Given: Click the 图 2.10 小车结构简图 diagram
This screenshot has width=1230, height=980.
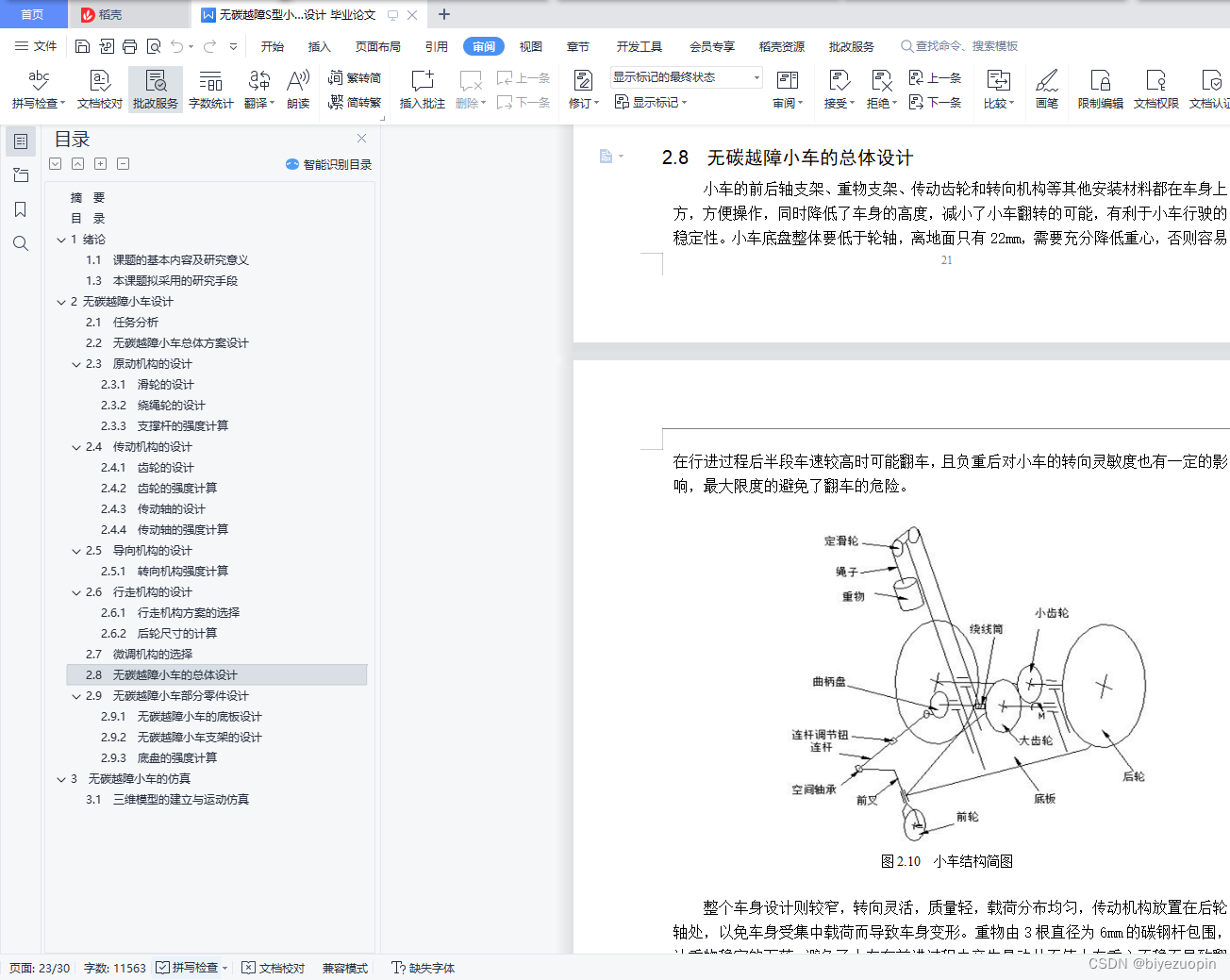Looking at the screenshot, I should pyautogui.click(x=968, y=684).
